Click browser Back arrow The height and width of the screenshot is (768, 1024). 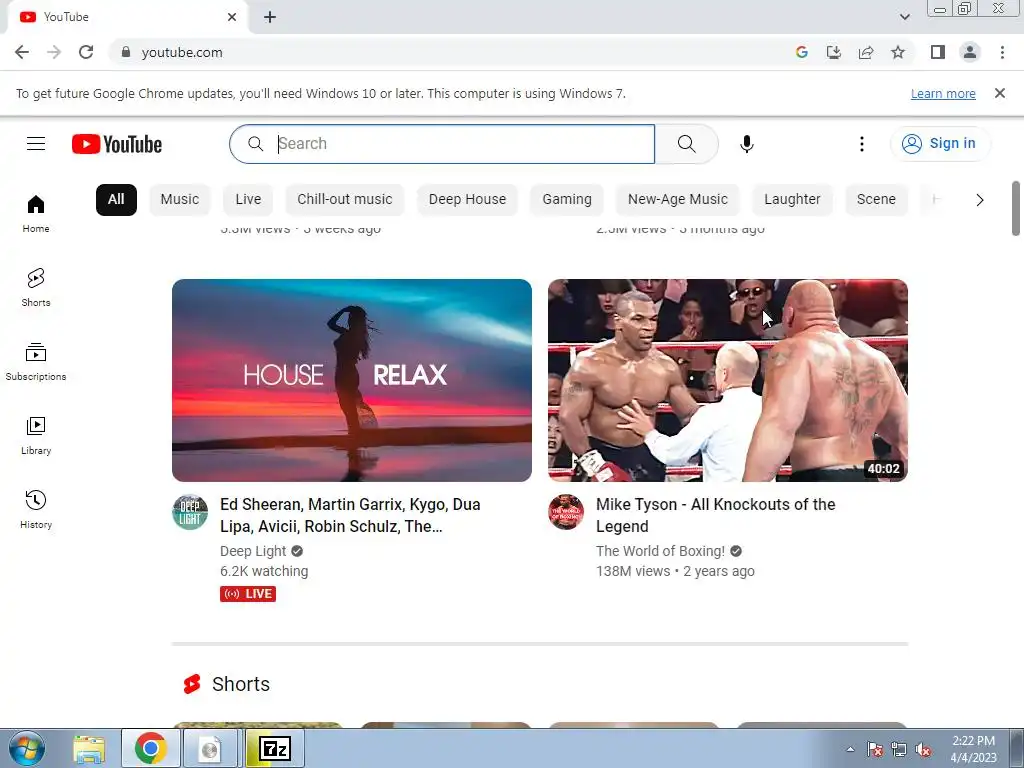pos(22,52)
